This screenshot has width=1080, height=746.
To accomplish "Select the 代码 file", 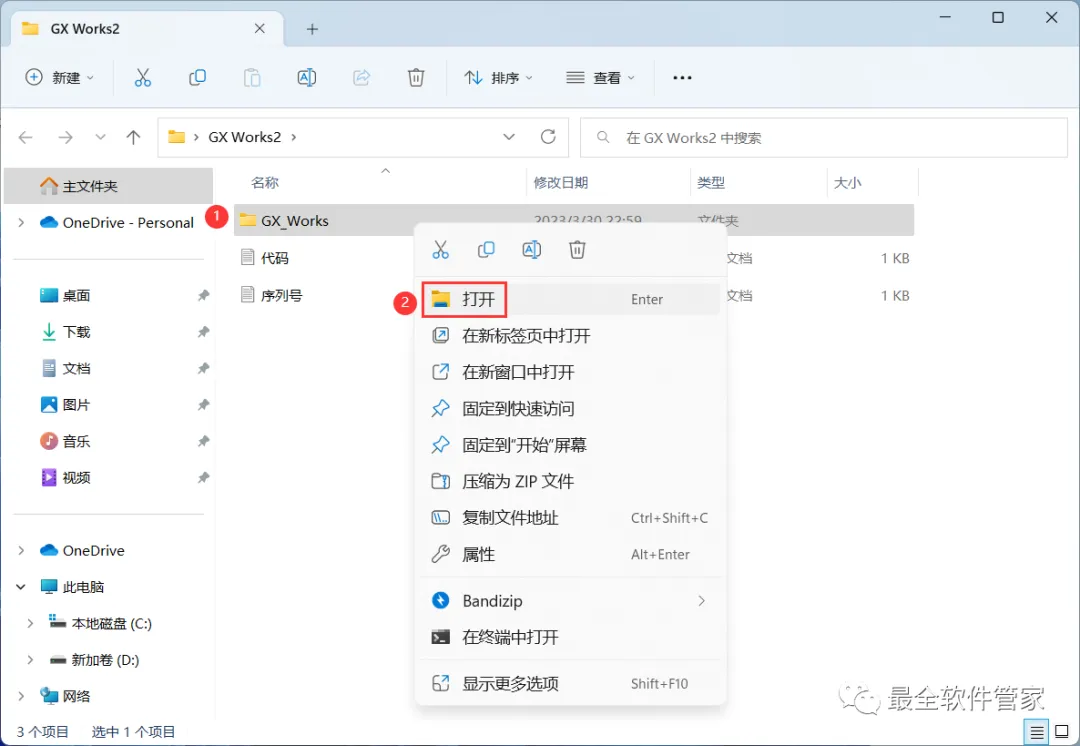I will point(265,258).
